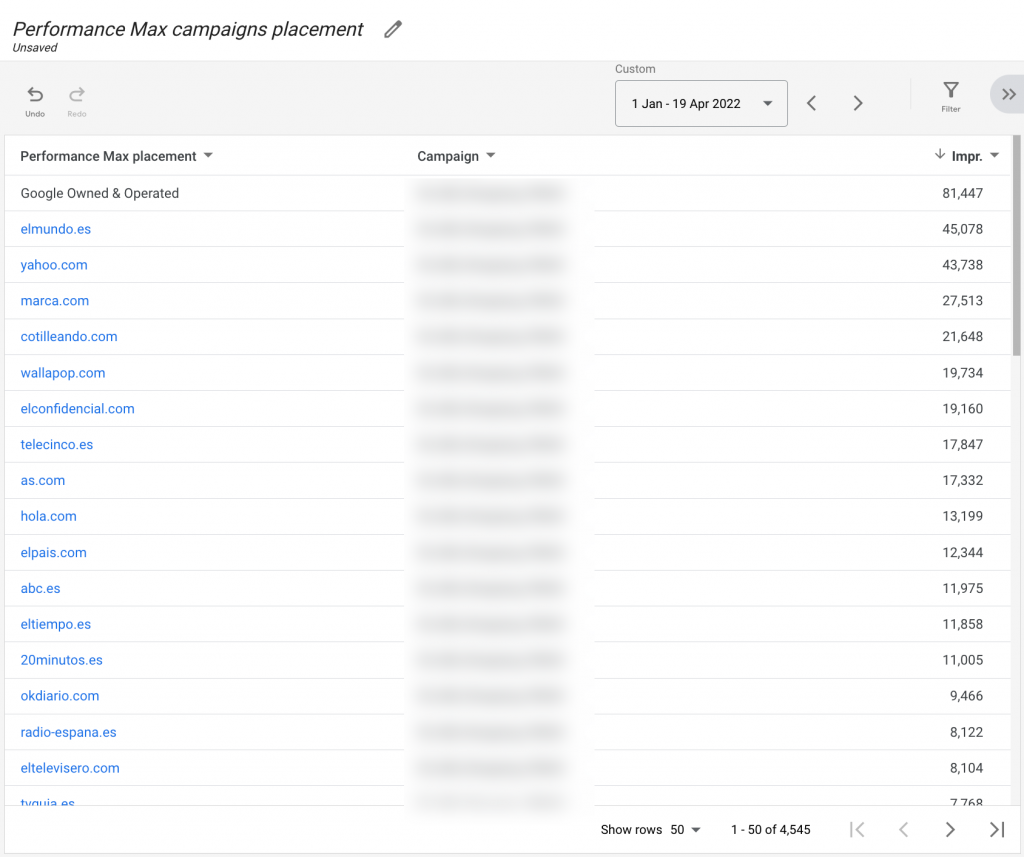Open Performance Max placement column menu
Image resolution: width=1024 pixels, height=857 pixels.
coord(208,155)
